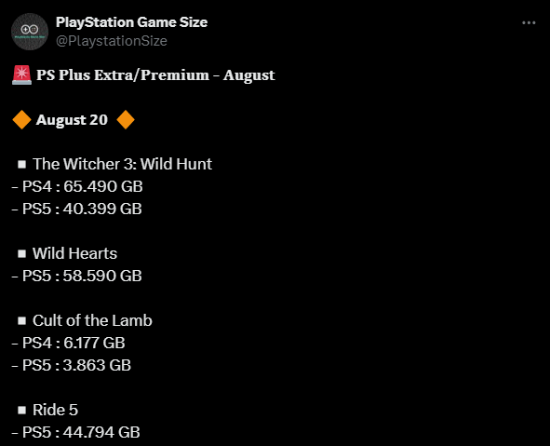Click the white square bullet beside Ride 5

click(x=22, y=410)
